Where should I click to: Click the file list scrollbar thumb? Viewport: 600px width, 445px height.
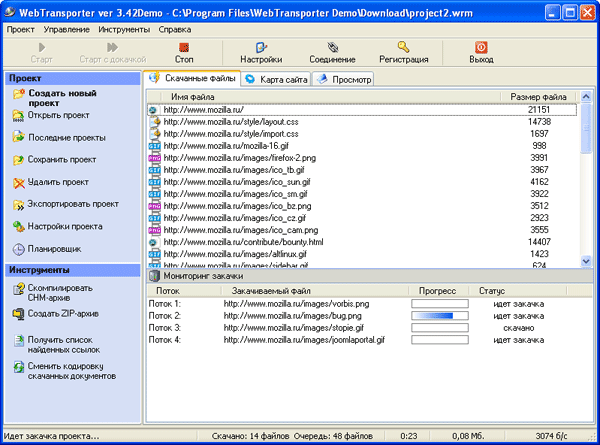click(x=585, y=128)
